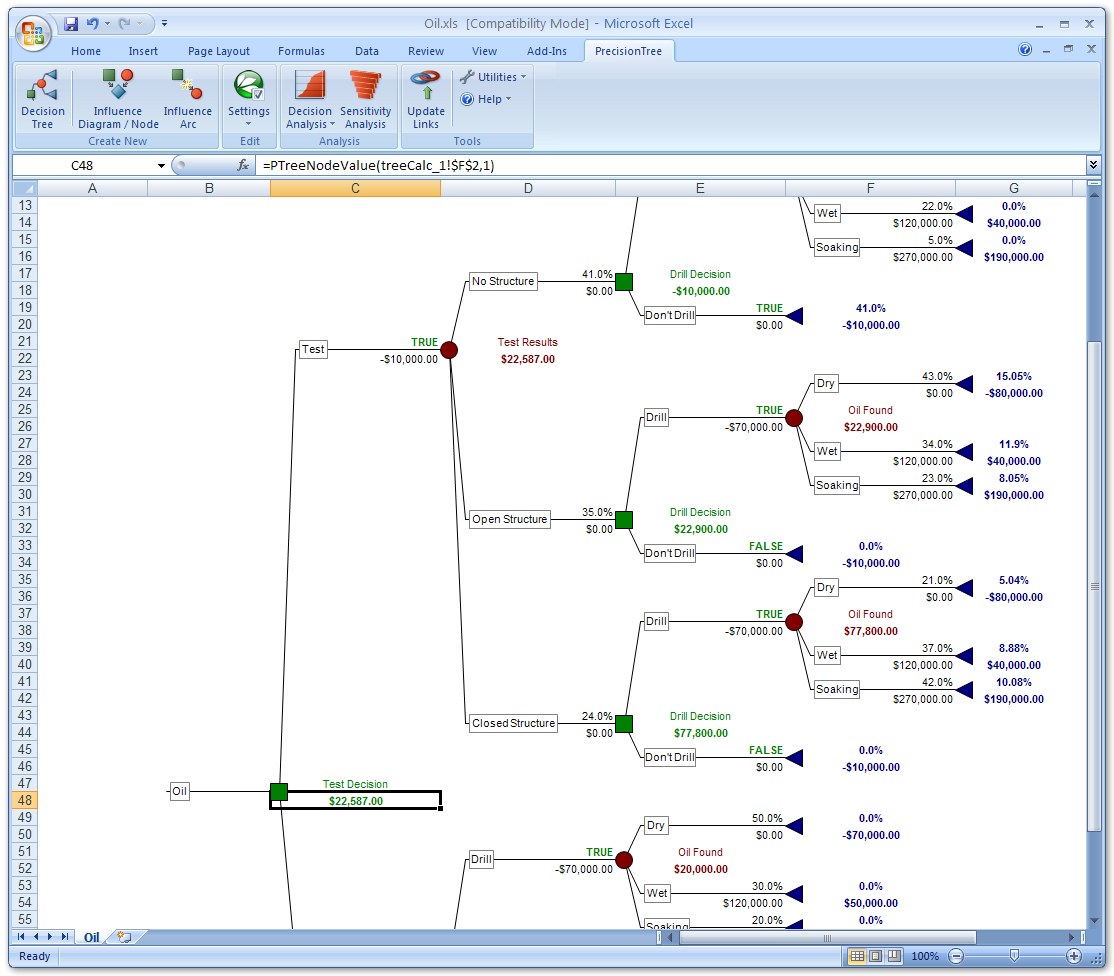Click the insert worksheet tab icon
Image resolution: width=1114 pixels, height=976 pixels.
(124, 937)
